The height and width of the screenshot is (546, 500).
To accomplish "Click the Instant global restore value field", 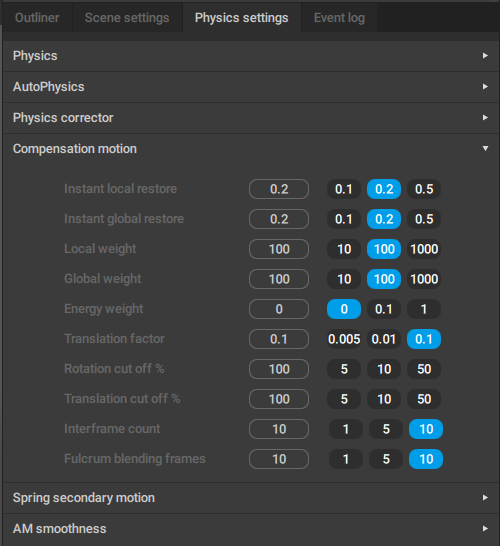I will coord(279,219).
